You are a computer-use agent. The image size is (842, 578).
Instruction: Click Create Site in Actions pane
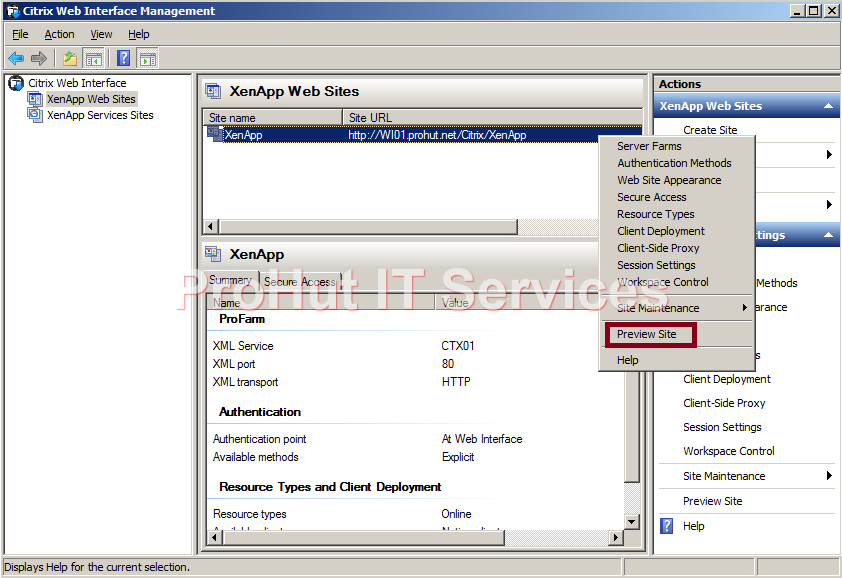coord(710,130)
